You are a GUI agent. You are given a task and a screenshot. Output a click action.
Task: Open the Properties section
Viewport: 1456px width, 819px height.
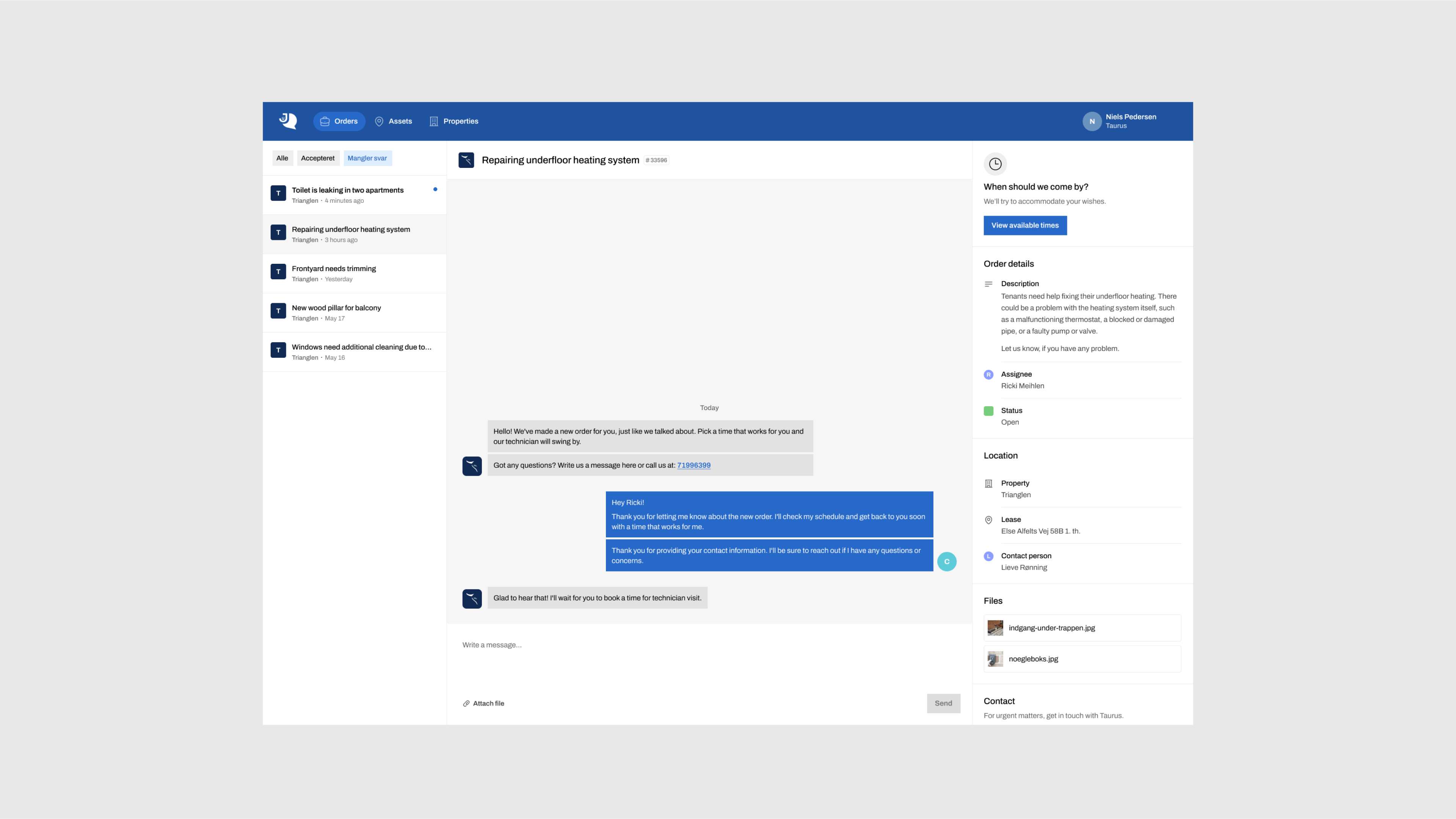point(454,121)
